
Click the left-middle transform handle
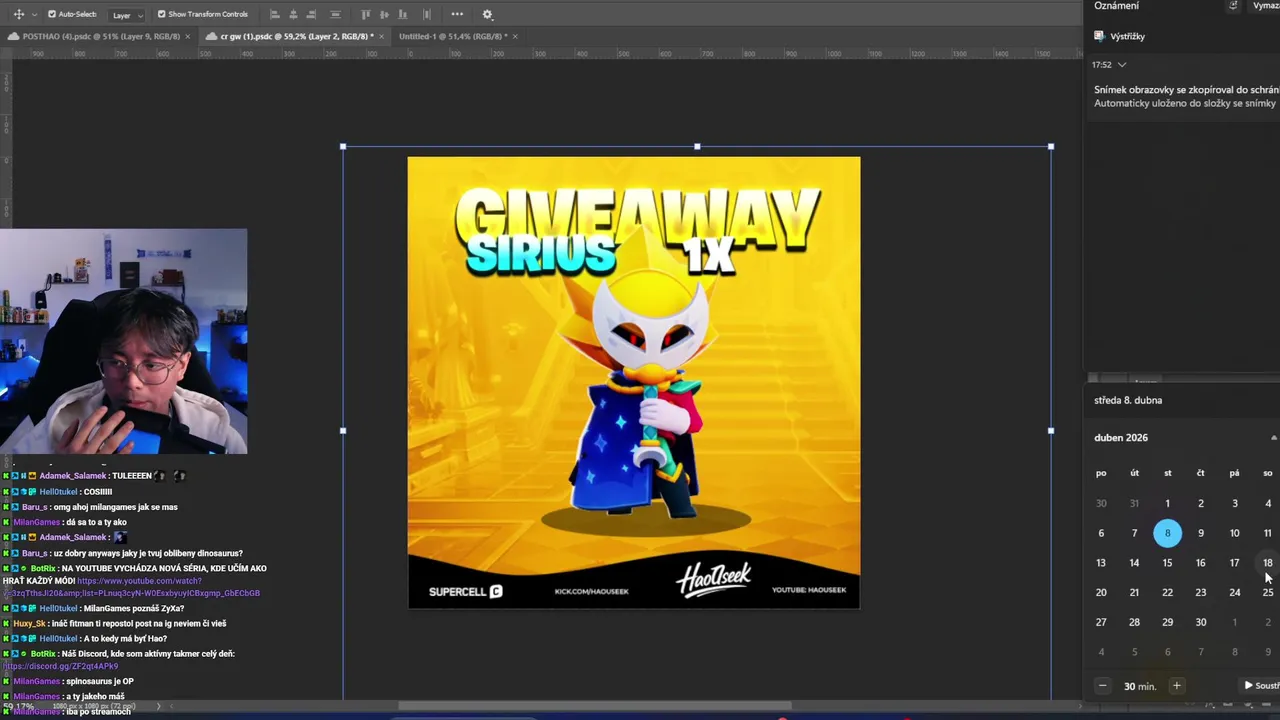(343, 431)
